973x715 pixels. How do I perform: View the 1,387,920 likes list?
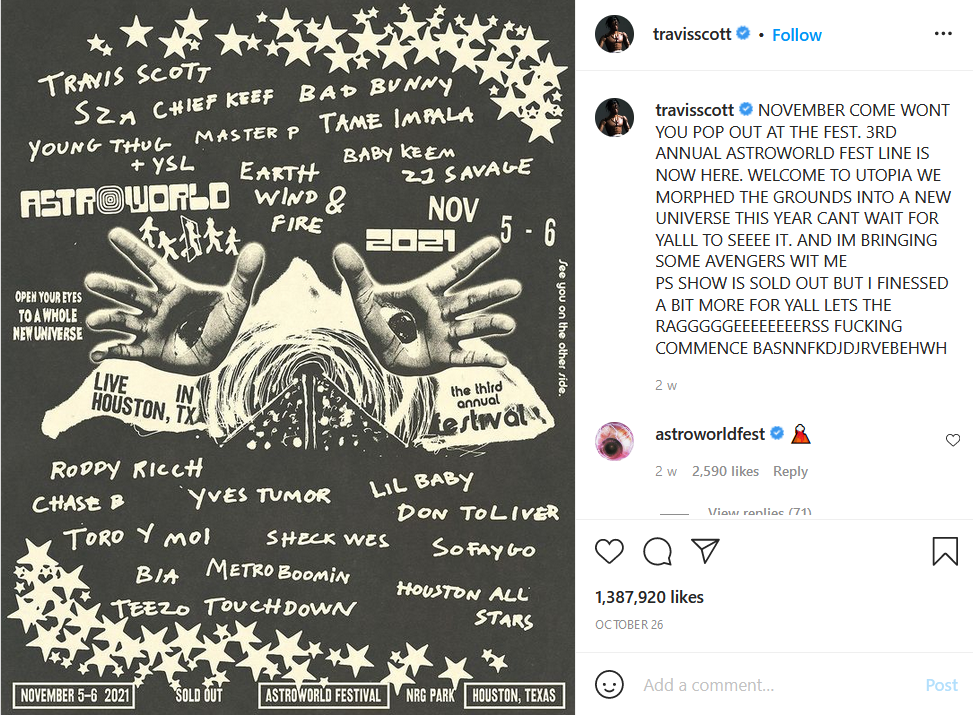tap(649, 597)
